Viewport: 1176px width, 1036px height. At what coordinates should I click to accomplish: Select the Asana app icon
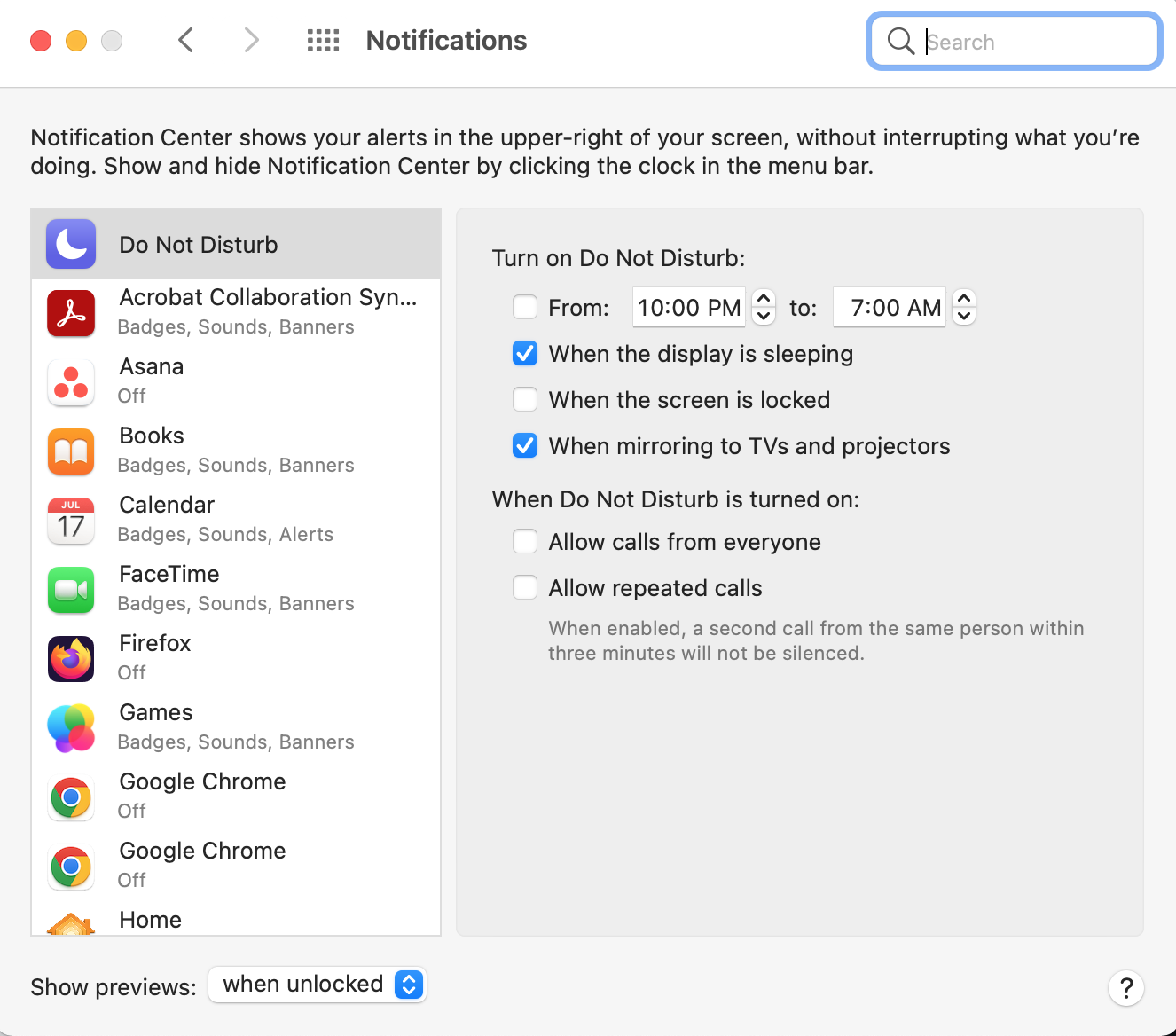tap(70, 382)
